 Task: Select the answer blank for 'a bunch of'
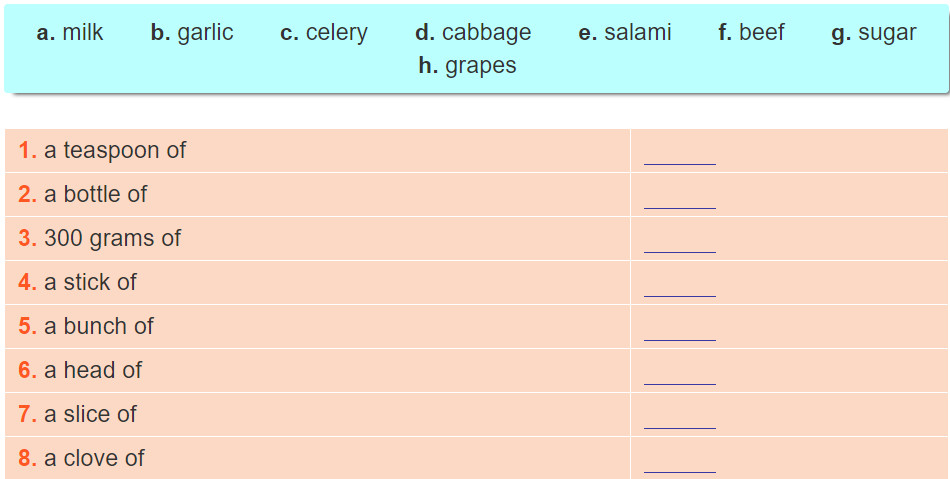pyautogui.click(x=680, y=329)
